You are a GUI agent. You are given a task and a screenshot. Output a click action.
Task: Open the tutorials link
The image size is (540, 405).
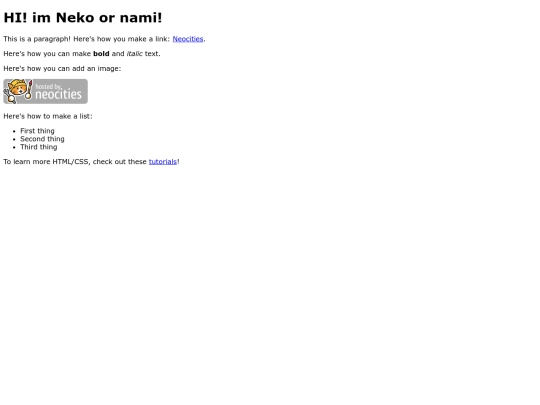163,162
